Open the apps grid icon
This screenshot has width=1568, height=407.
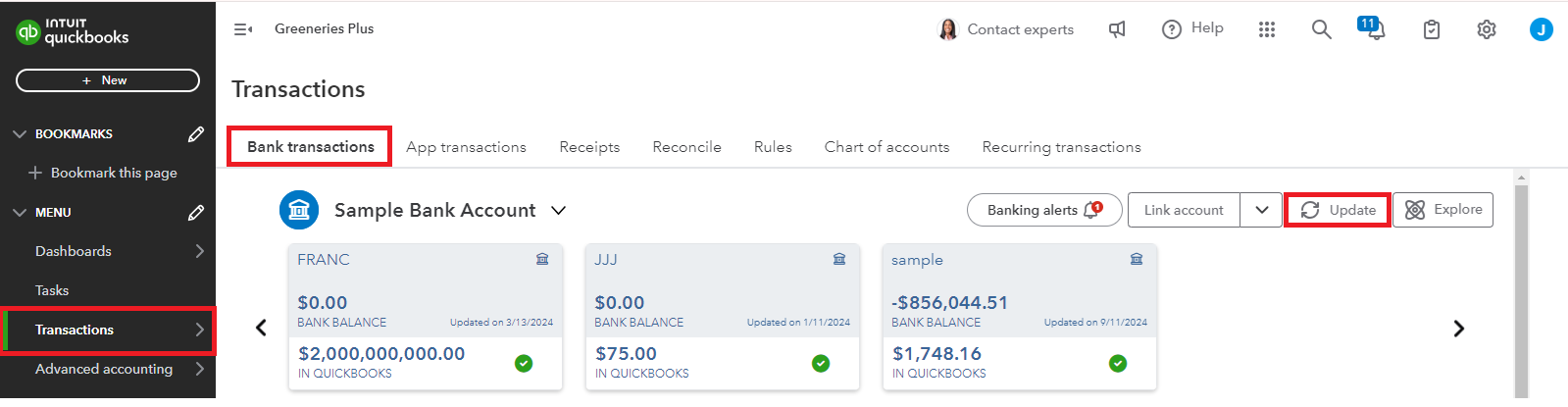[x=1267, y=29]
